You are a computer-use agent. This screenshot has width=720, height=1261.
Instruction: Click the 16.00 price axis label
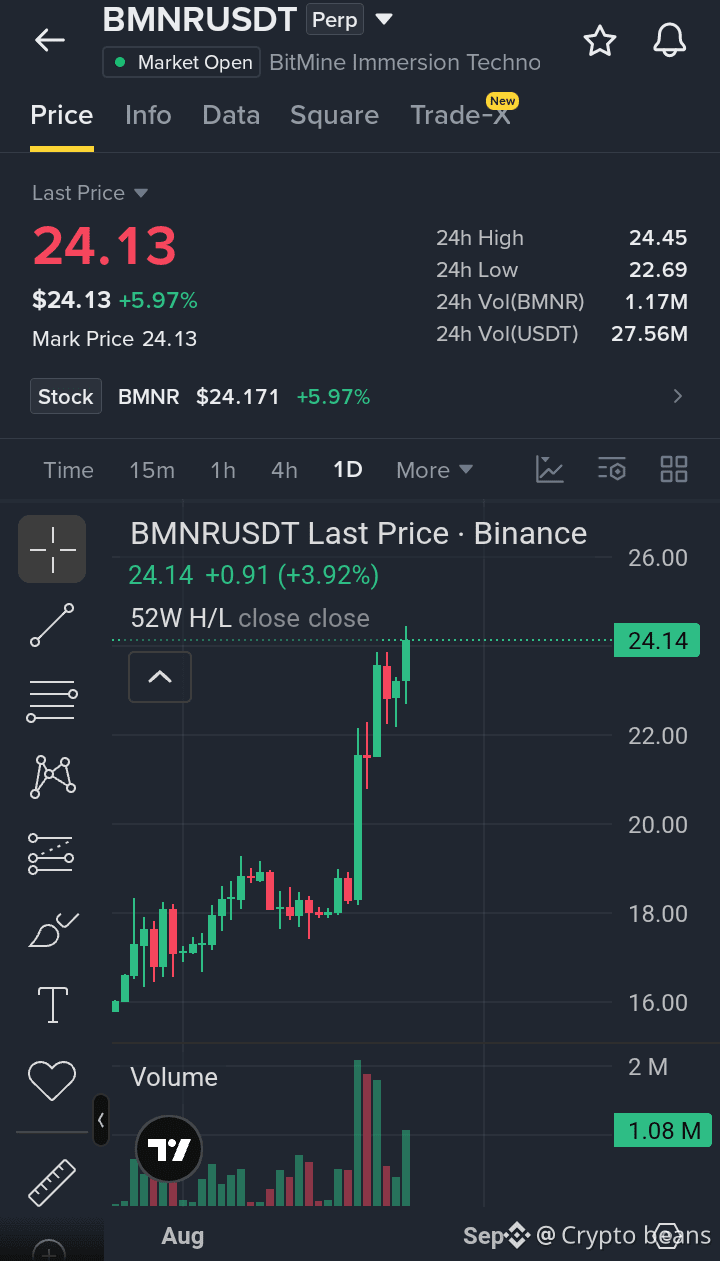658,1003
